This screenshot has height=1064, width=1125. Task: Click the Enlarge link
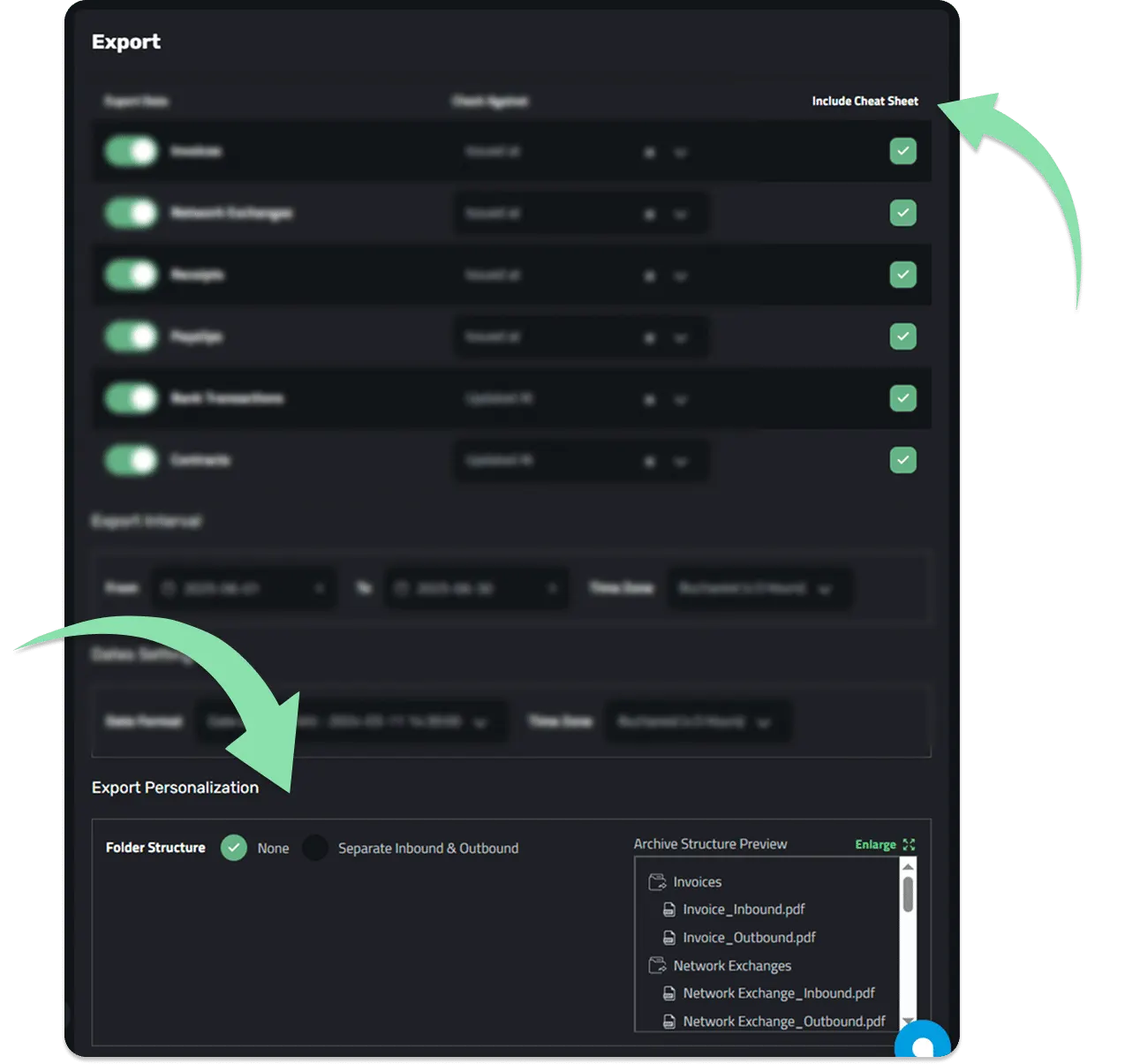click(x=875, y=845)
